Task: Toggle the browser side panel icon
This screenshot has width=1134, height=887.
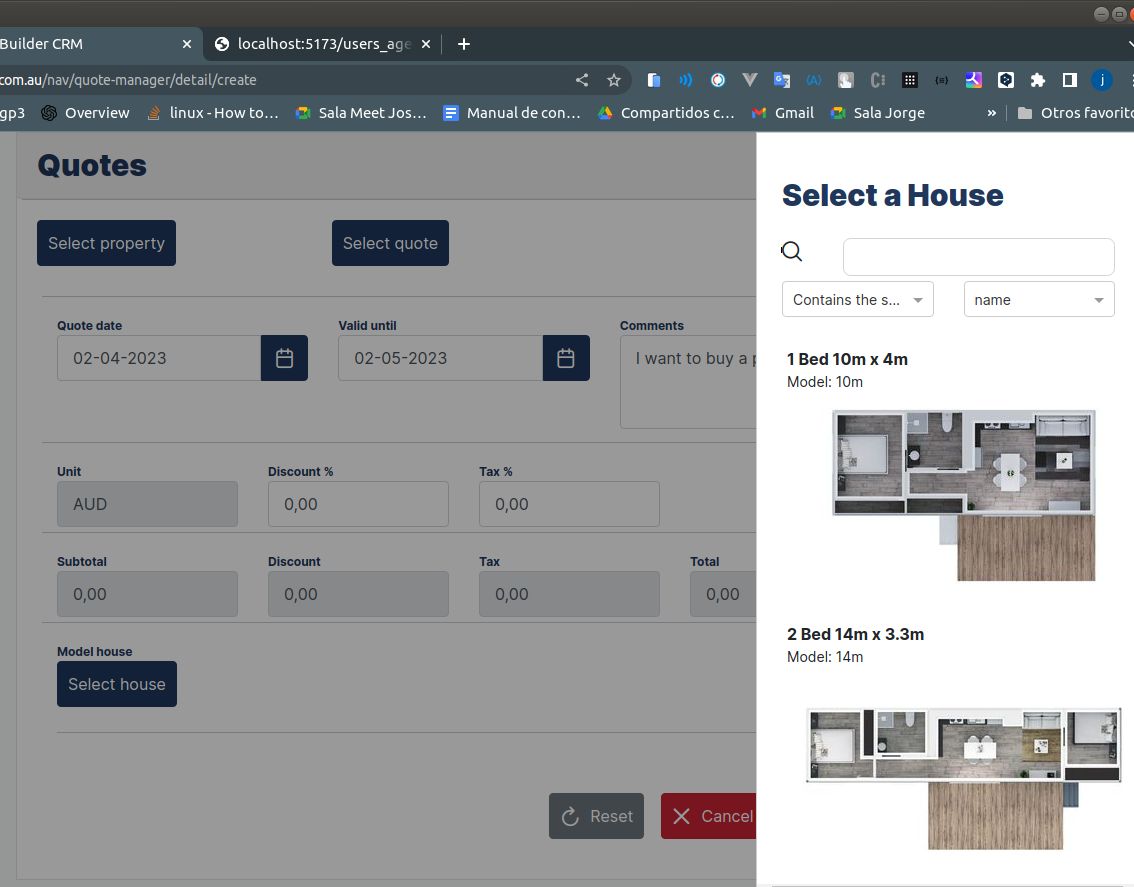Action: pos(1069,80)
